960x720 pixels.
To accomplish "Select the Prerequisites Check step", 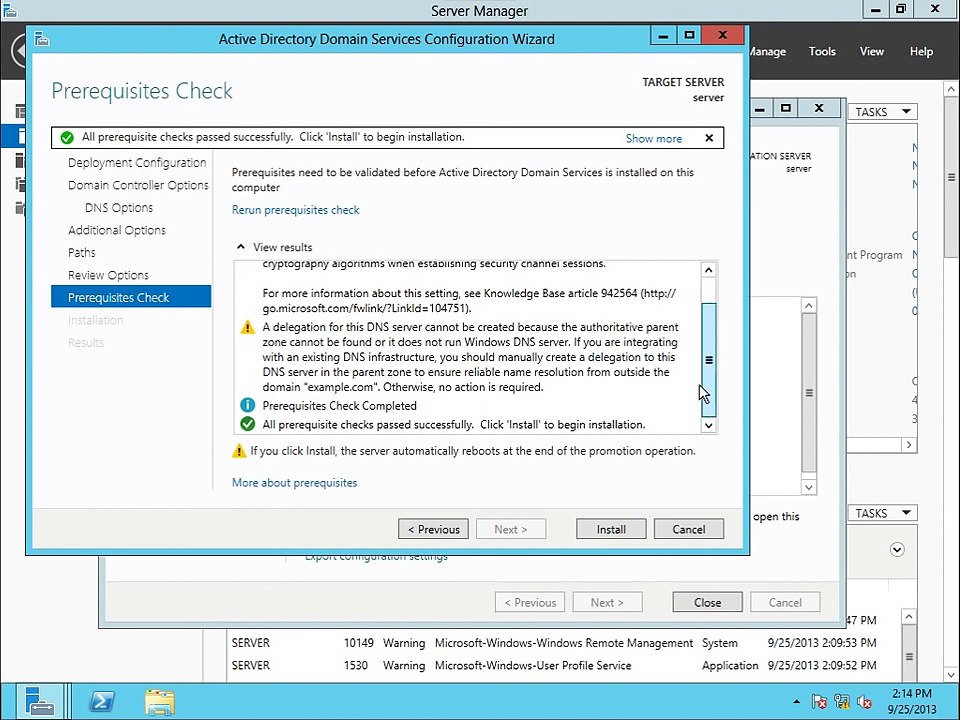I will coord(131,297).
